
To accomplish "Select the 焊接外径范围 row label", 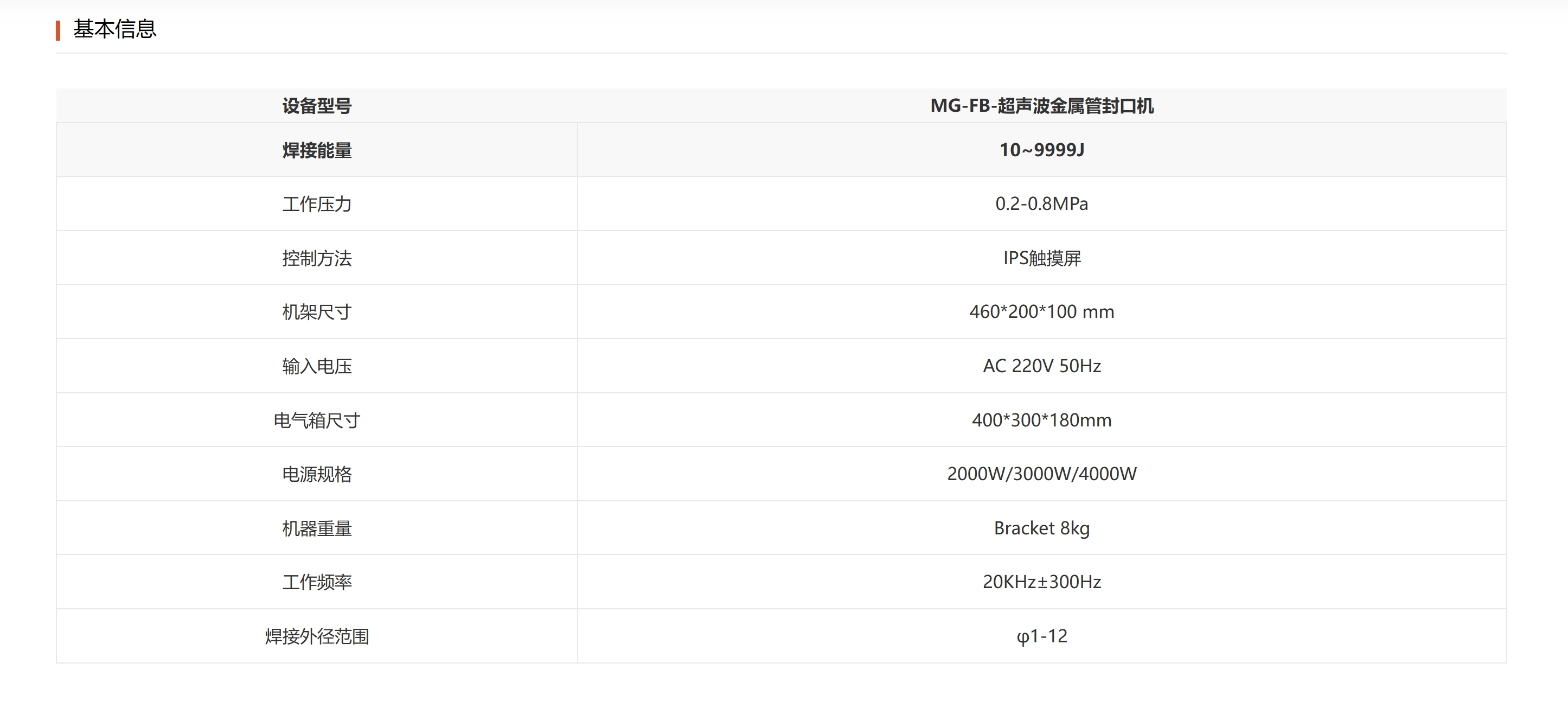I will pyautogui.click(x=317, y=636).
